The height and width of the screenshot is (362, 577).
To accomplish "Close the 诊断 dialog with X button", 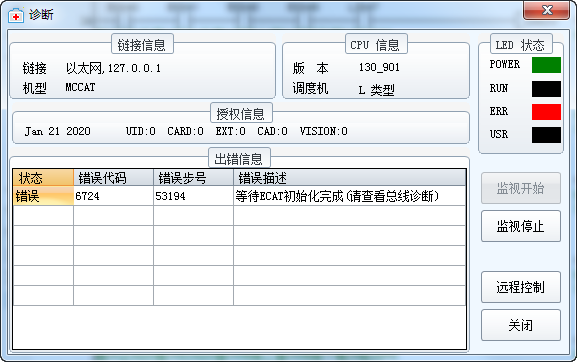I will (x=546, y=10).
